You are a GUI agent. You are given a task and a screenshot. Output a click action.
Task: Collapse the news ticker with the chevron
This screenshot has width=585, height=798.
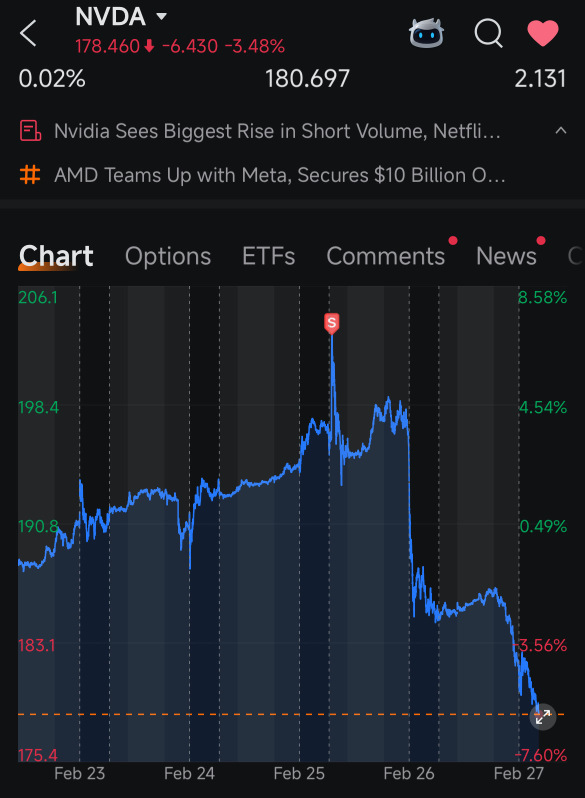click(x=561, y=131)
